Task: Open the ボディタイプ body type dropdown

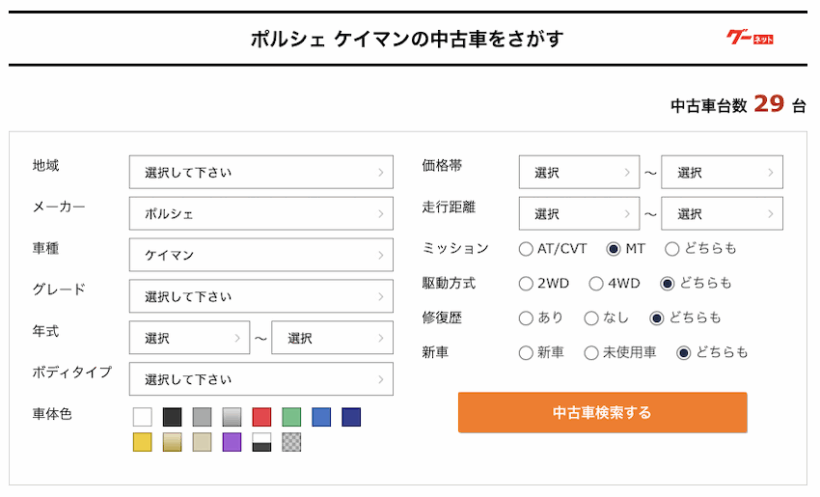Action: pyautogui.click(x=261, y=380)
